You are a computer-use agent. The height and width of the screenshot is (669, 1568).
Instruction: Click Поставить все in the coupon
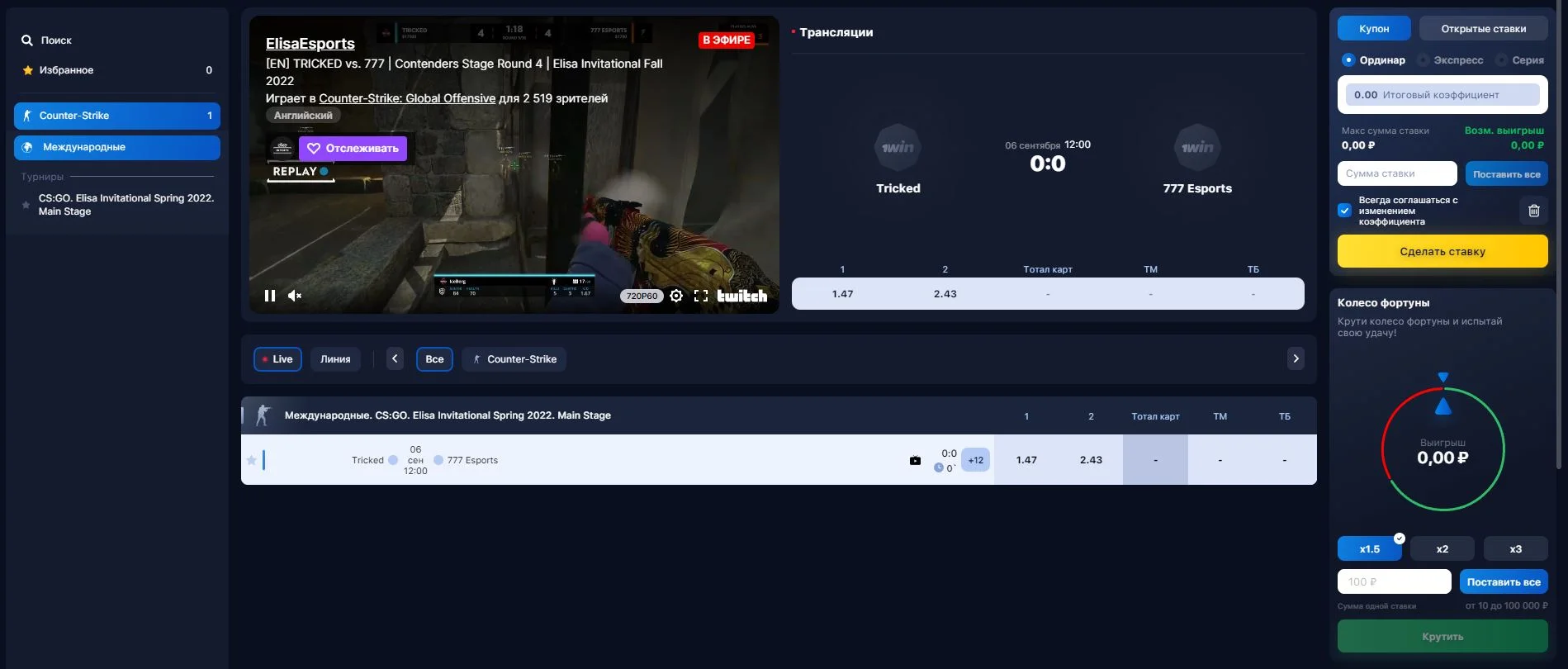1507,174
